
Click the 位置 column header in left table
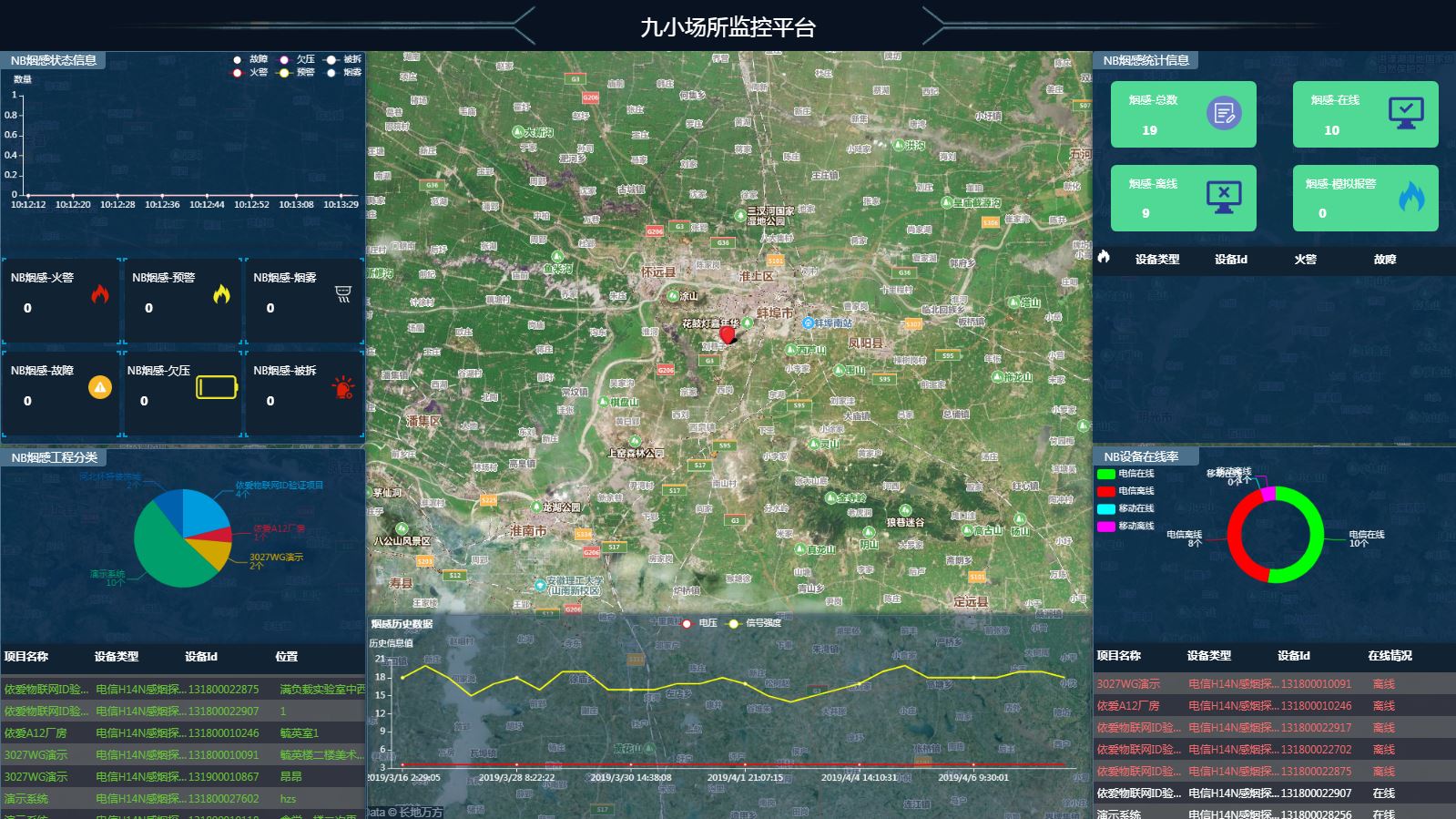(x=287, y=657)
